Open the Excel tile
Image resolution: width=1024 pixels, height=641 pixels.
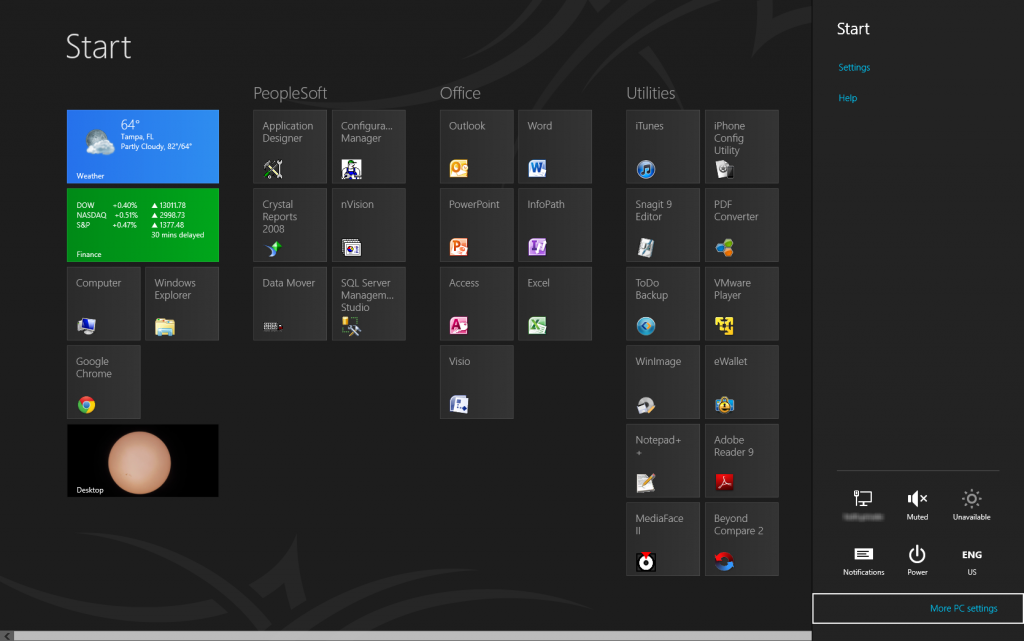click(x=555, y=303)
